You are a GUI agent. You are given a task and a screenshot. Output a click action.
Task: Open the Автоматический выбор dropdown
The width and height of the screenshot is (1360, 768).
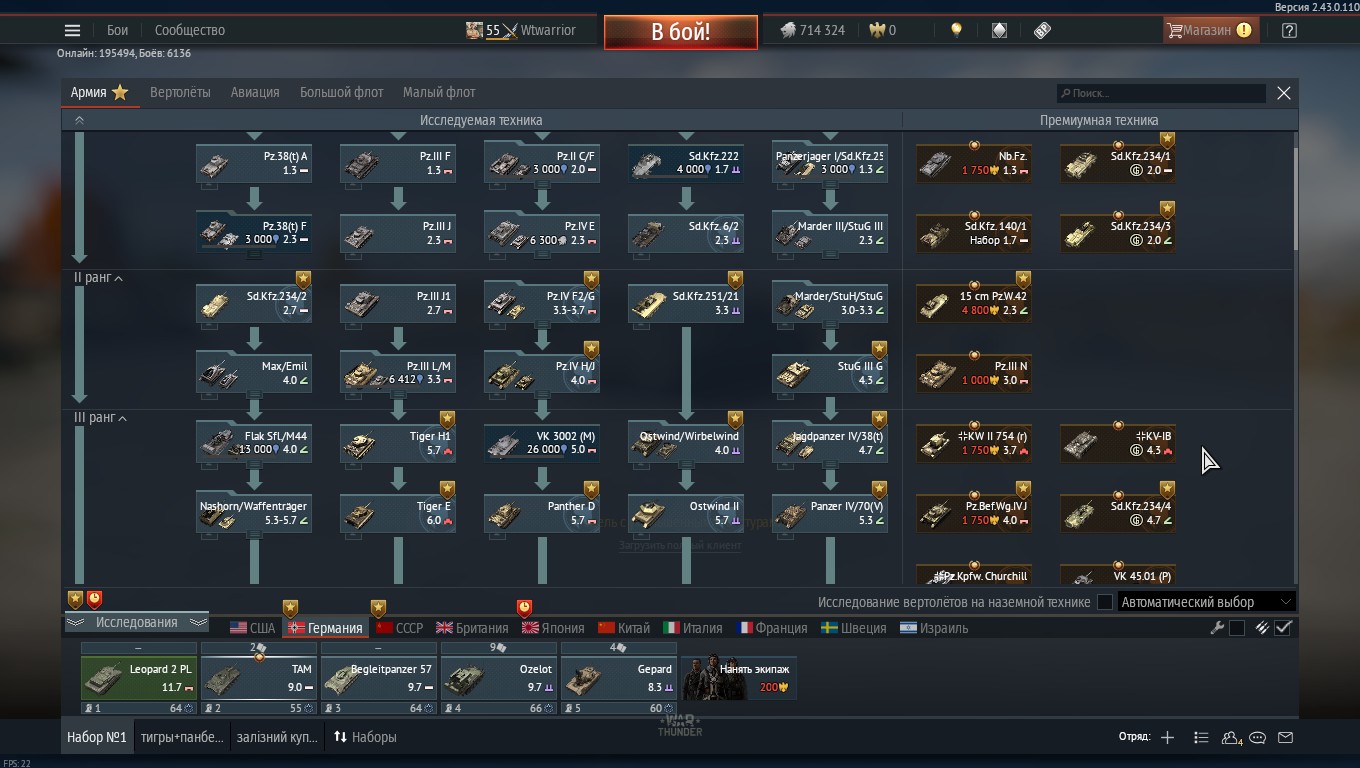pyautogui.click(x=1207, y=602)
